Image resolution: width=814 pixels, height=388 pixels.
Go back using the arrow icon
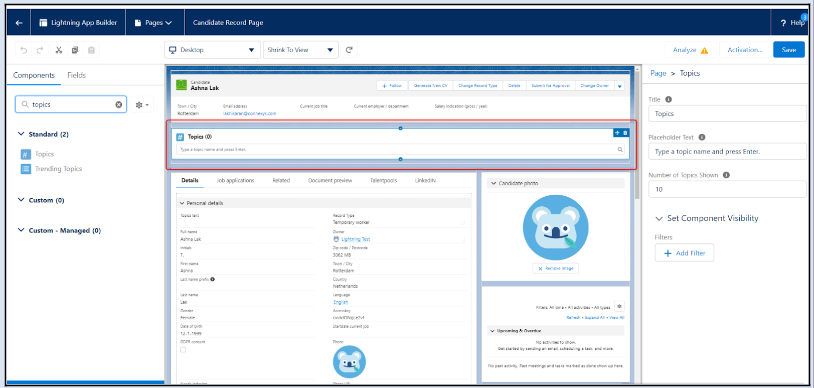(x=19, y=23)
